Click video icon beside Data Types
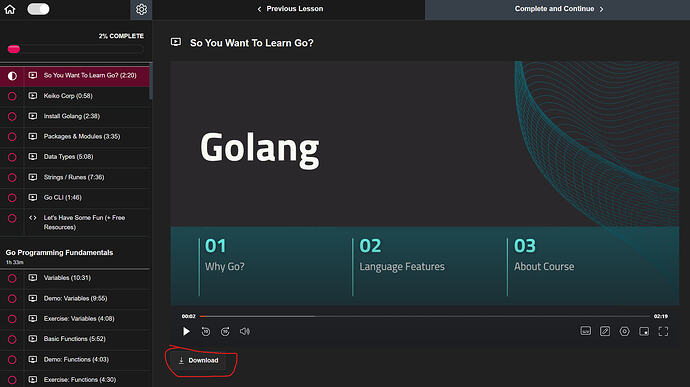The width and height of the screenshot is (690, 387). click(x=33, y=156)
